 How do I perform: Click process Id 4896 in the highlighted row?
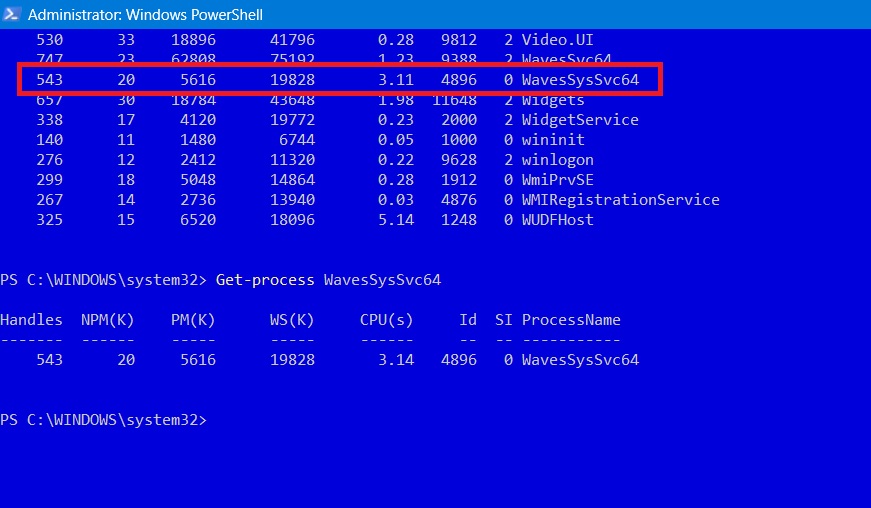458,80
